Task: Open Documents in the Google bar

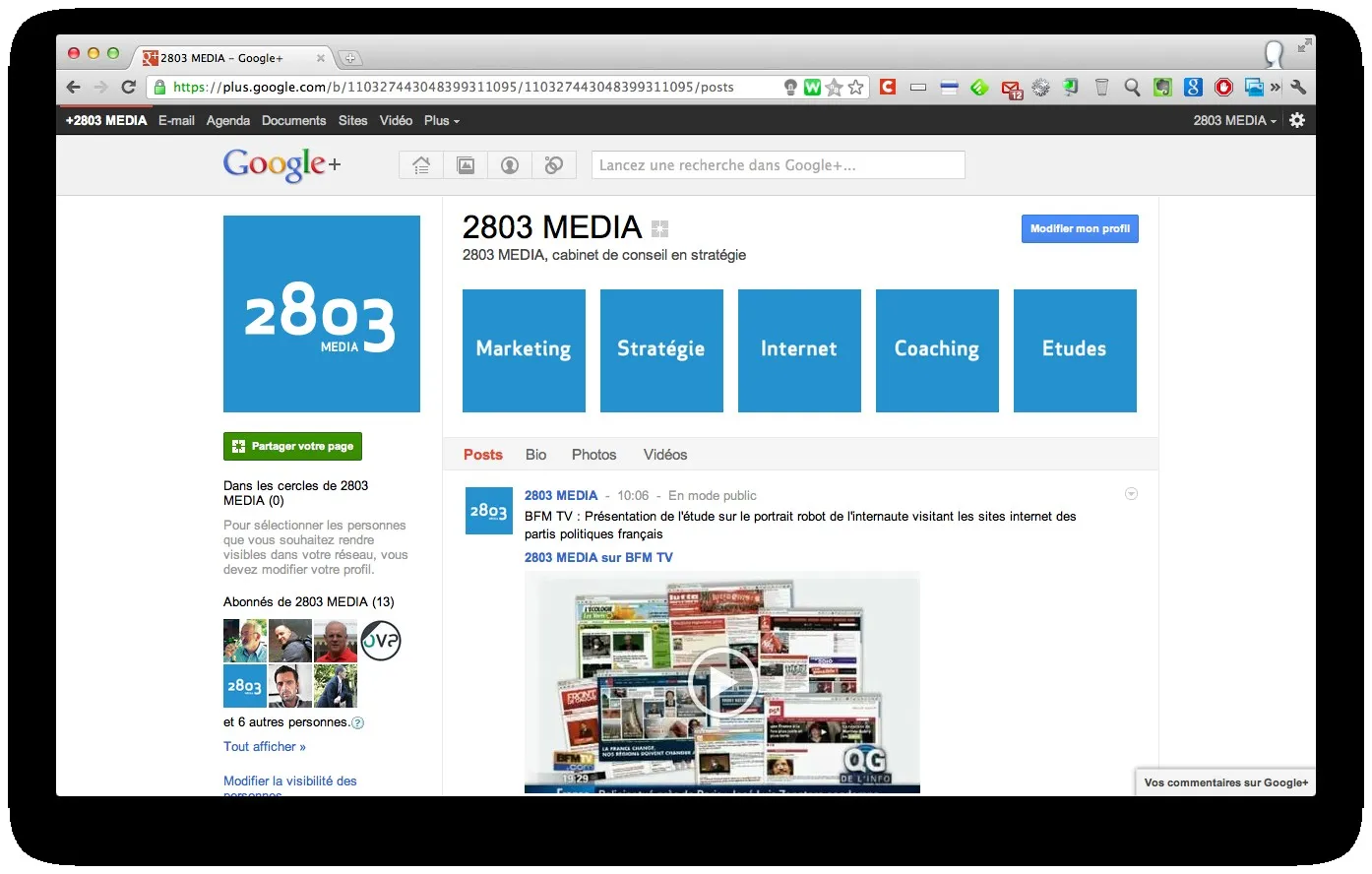Action: (x=293, y=120)
